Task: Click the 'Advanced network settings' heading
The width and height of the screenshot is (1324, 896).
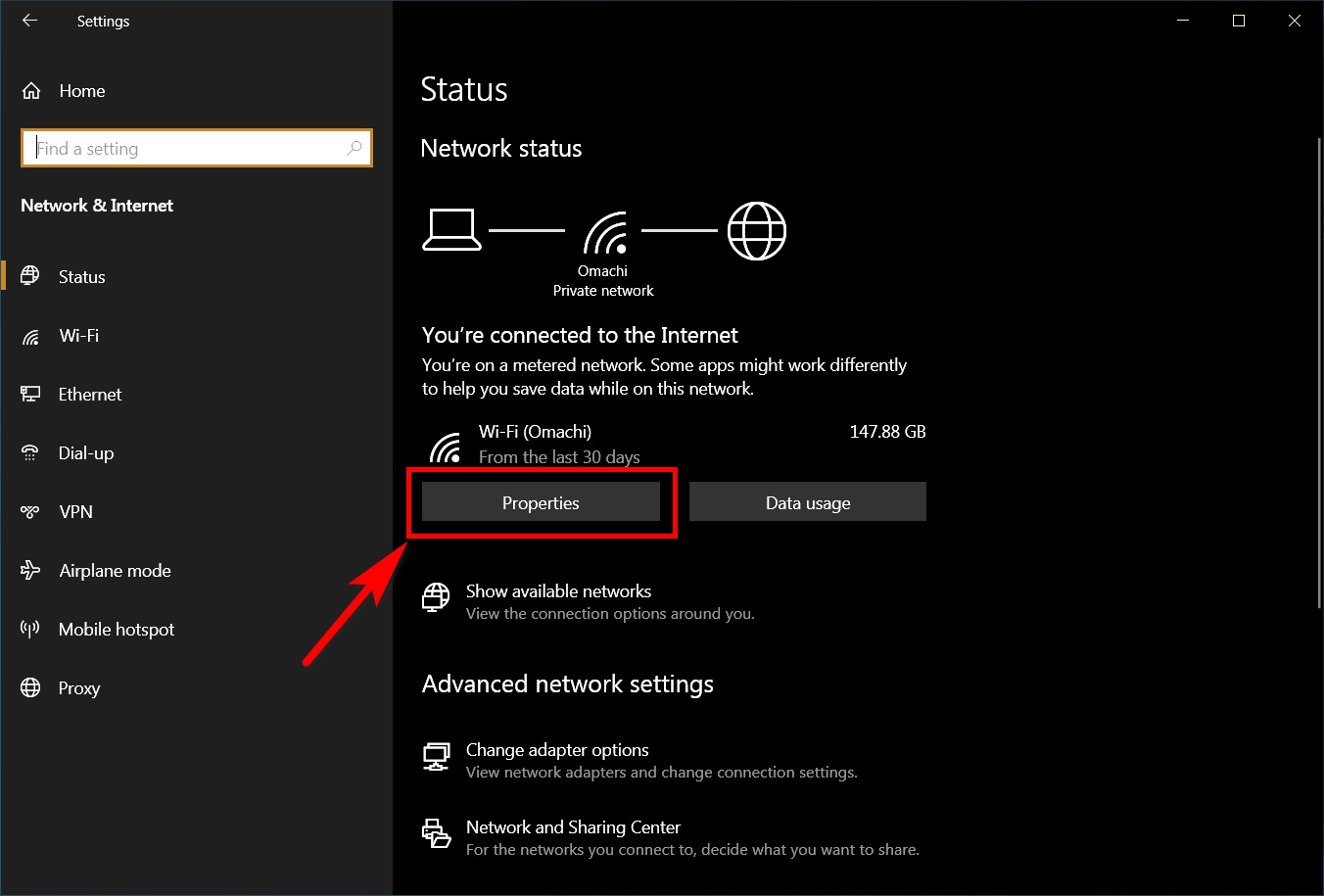Action: (x=568, y=684)
